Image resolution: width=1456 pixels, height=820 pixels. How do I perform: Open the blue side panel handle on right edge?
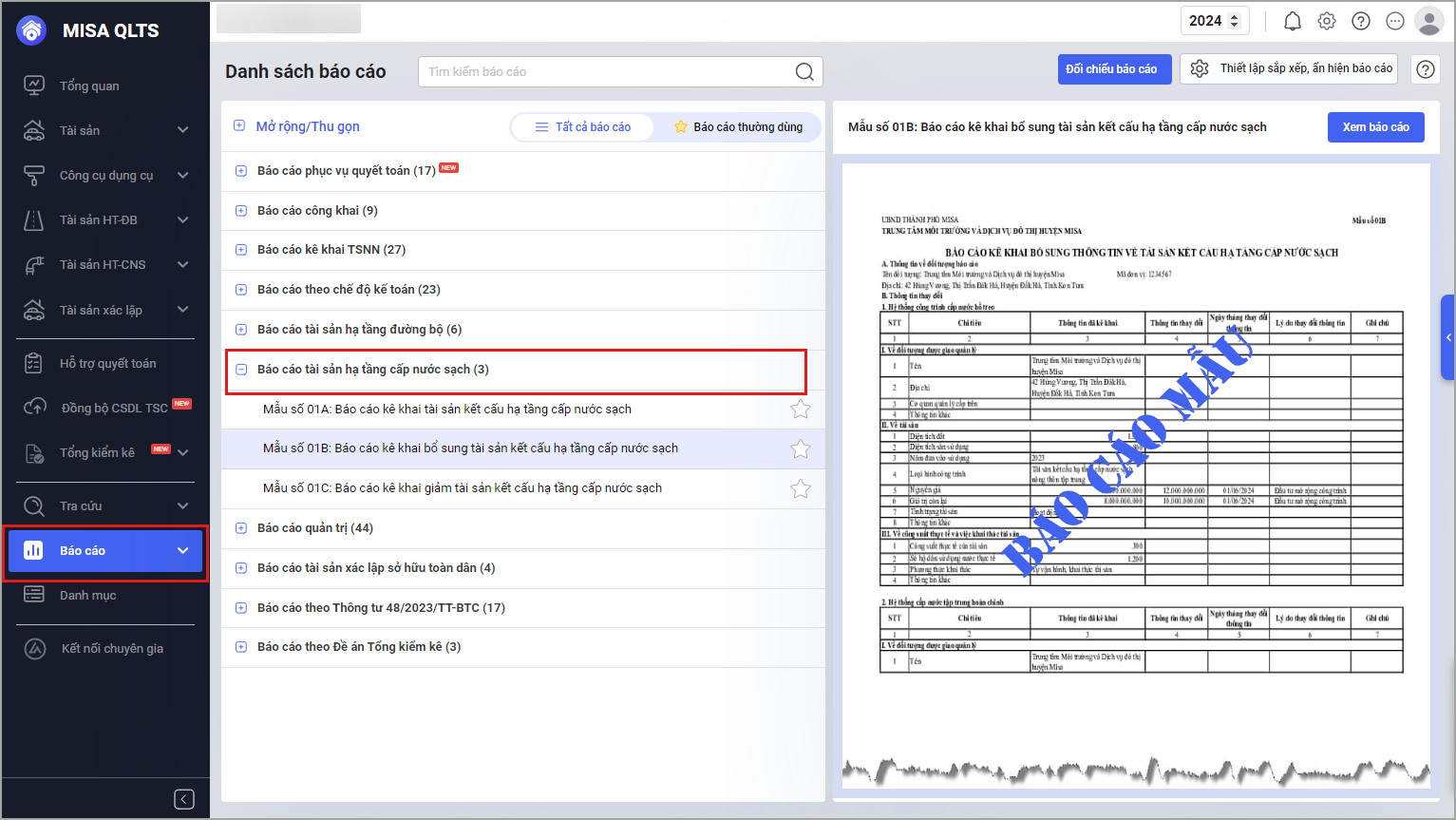coord(1448,337)
